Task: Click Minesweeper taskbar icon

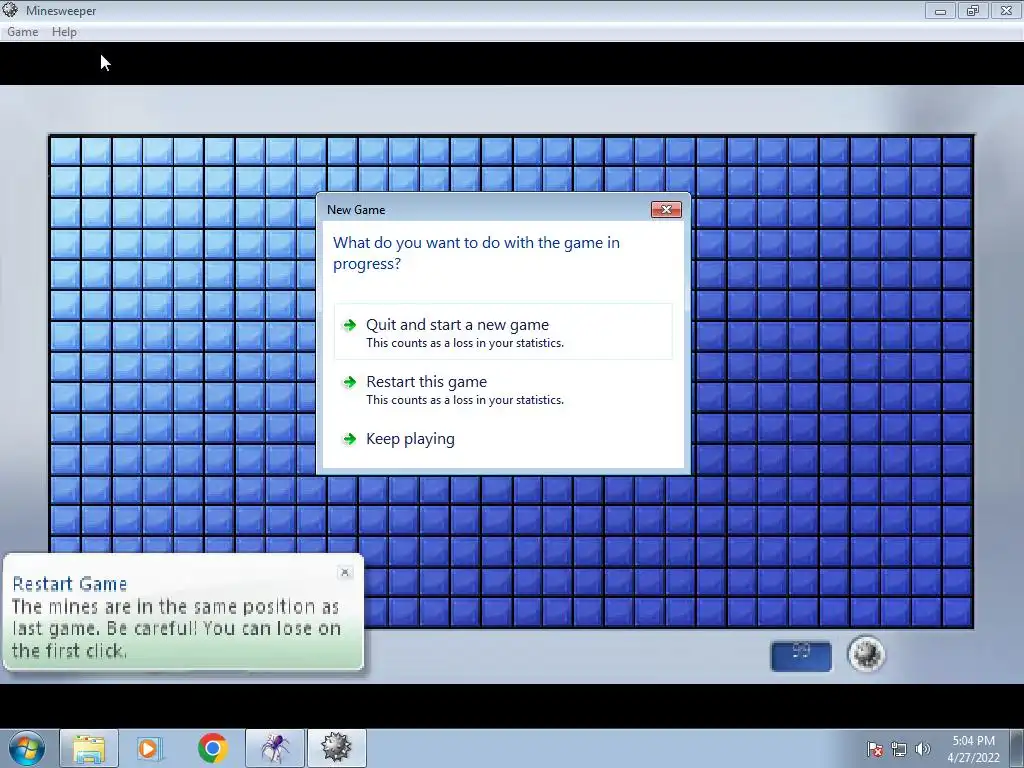Action: coord(336,748)
